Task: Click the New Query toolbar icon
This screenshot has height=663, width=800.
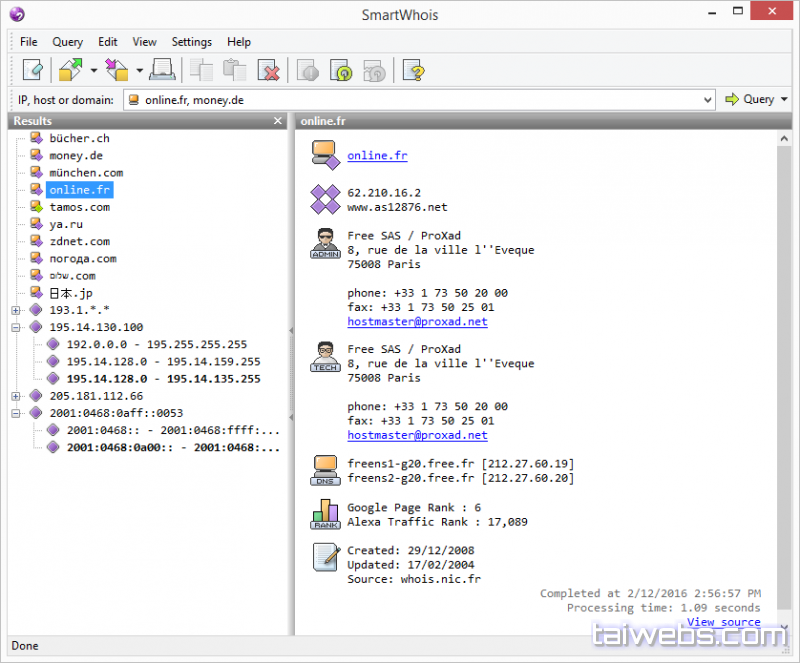Action: coord(33,70)
